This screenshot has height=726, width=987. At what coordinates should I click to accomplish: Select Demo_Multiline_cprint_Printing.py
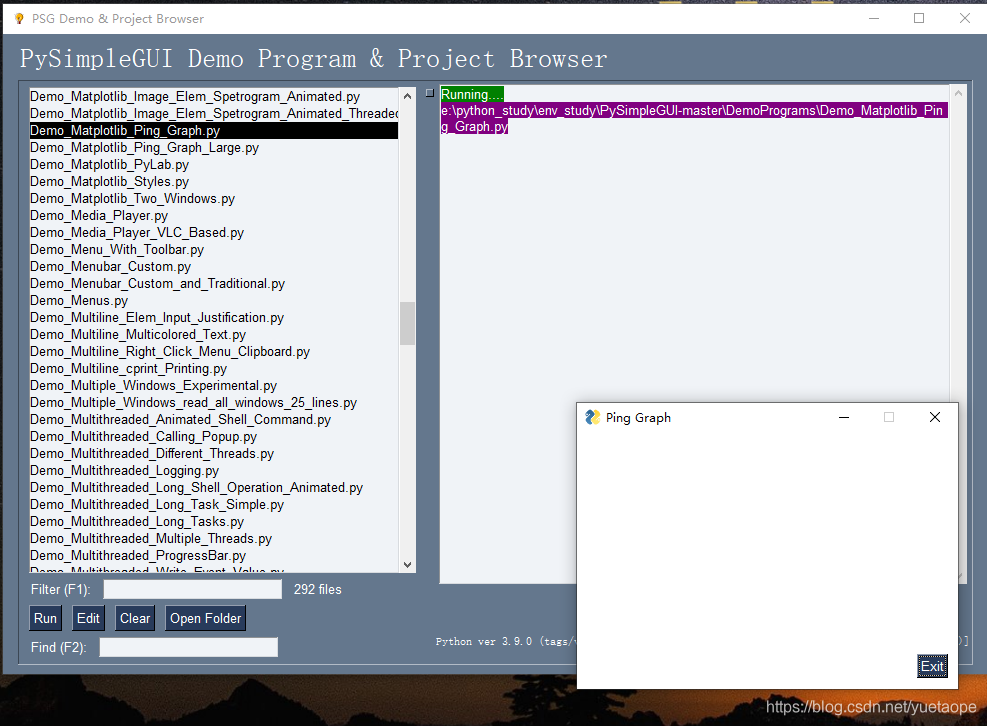click(x=213, y=368)
